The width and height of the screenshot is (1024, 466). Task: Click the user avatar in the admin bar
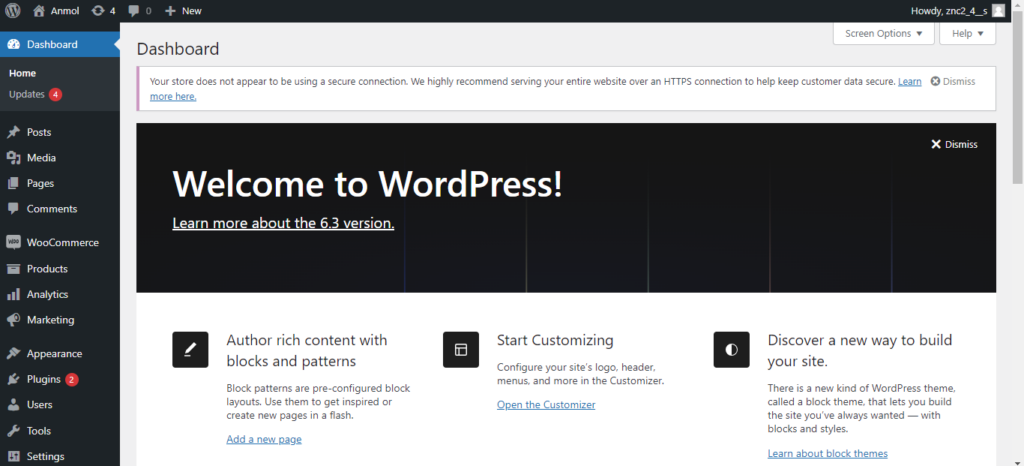(x=998, y=10)
